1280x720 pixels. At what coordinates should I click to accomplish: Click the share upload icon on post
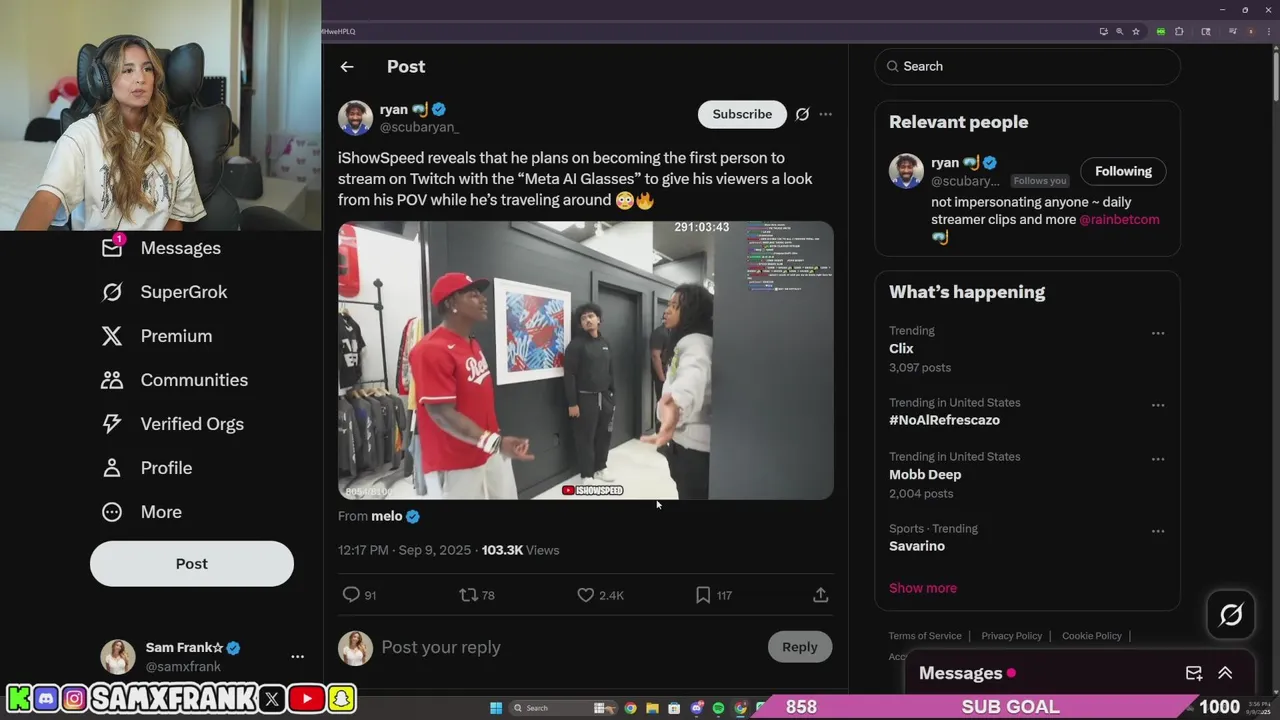tap(820, 595)
